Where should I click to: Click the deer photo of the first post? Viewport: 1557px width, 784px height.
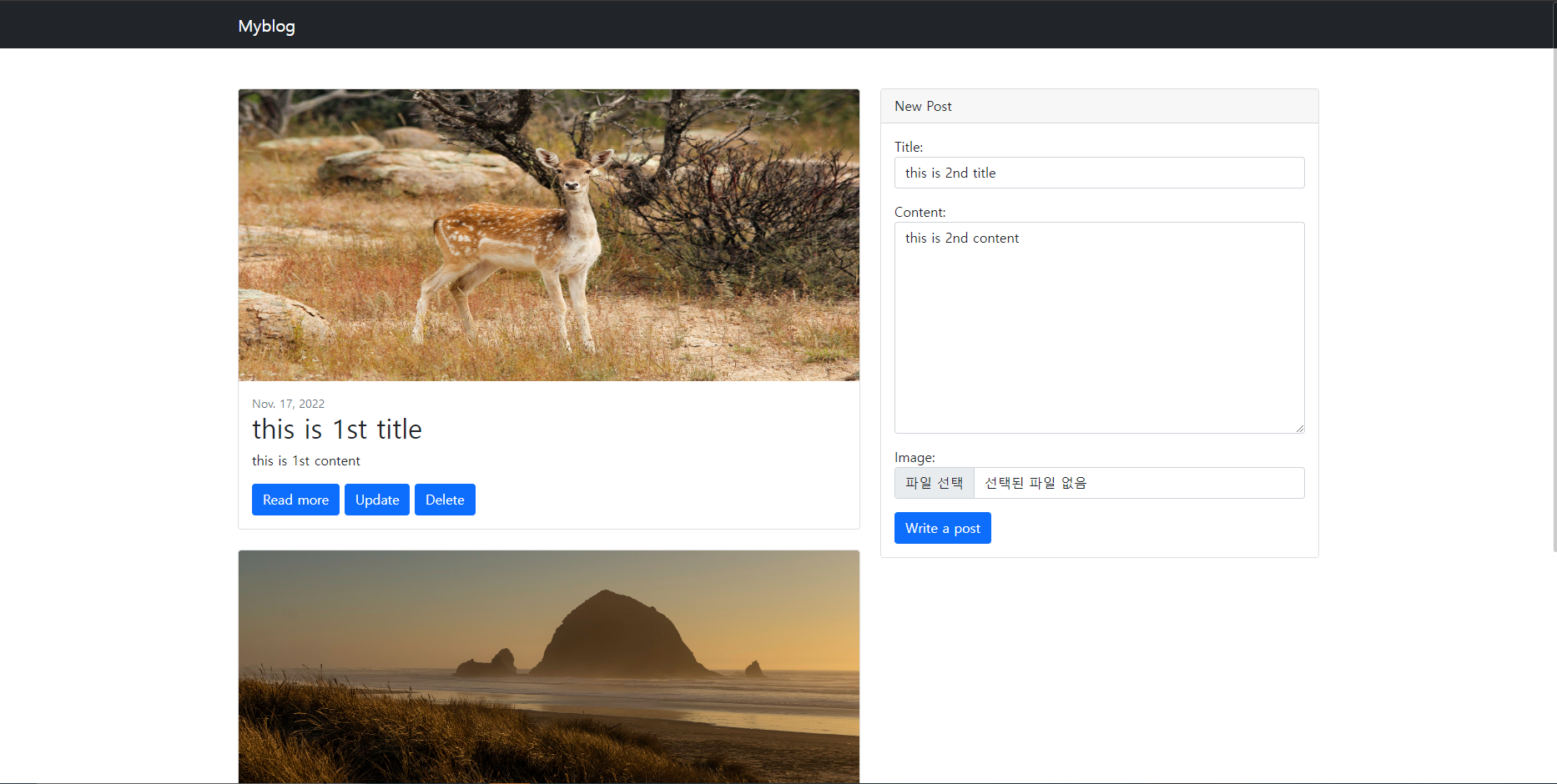click(x=548, y=234)
